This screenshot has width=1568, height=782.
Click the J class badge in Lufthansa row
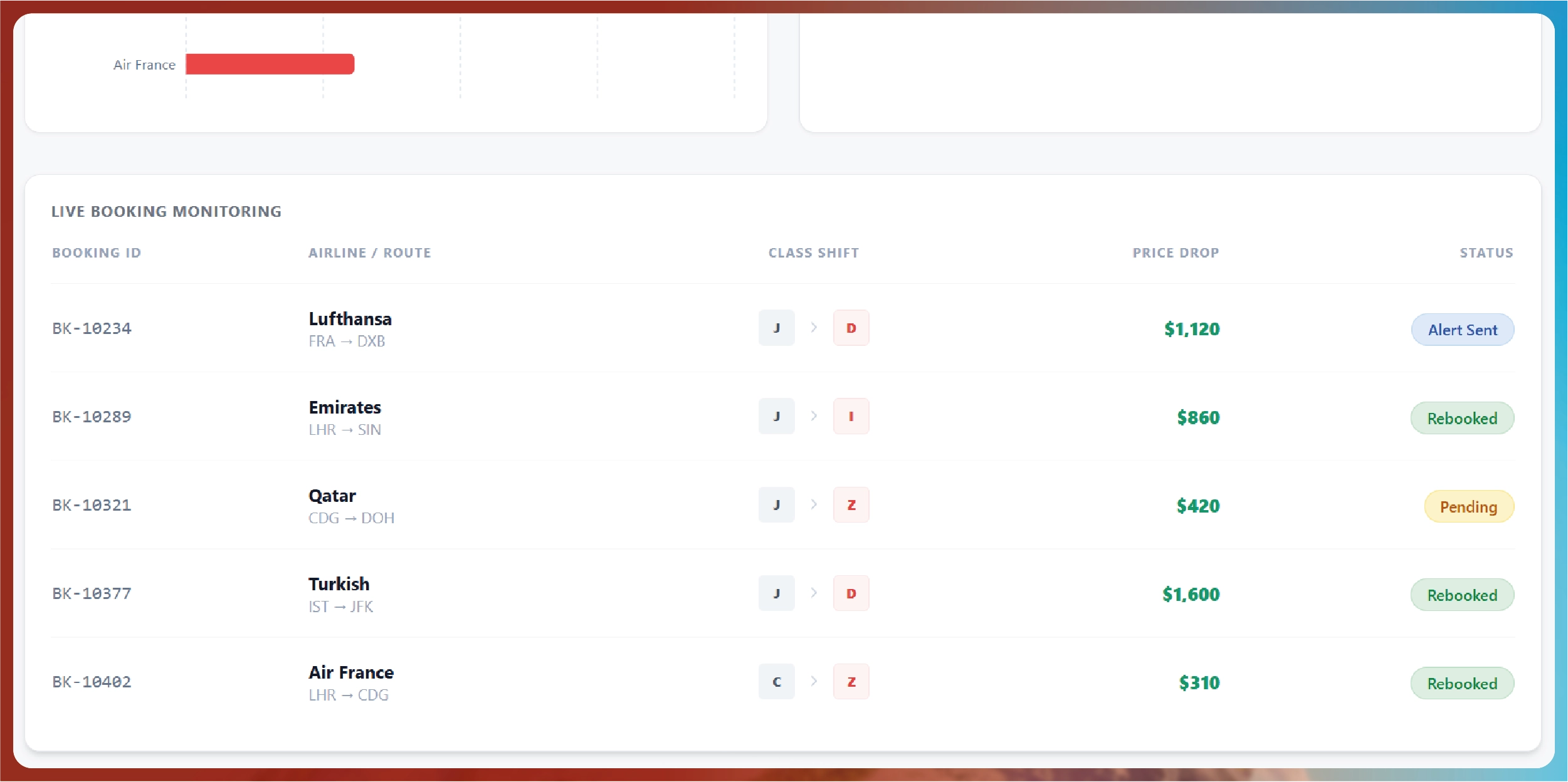pyautogui.click(x=776, y=328)
